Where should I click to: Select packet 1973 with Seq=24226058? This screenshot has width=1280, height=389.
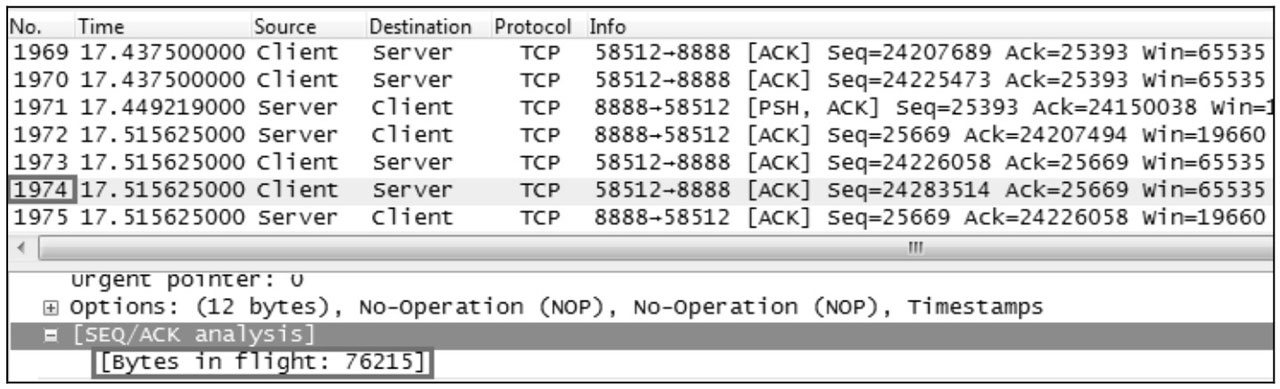639,162
